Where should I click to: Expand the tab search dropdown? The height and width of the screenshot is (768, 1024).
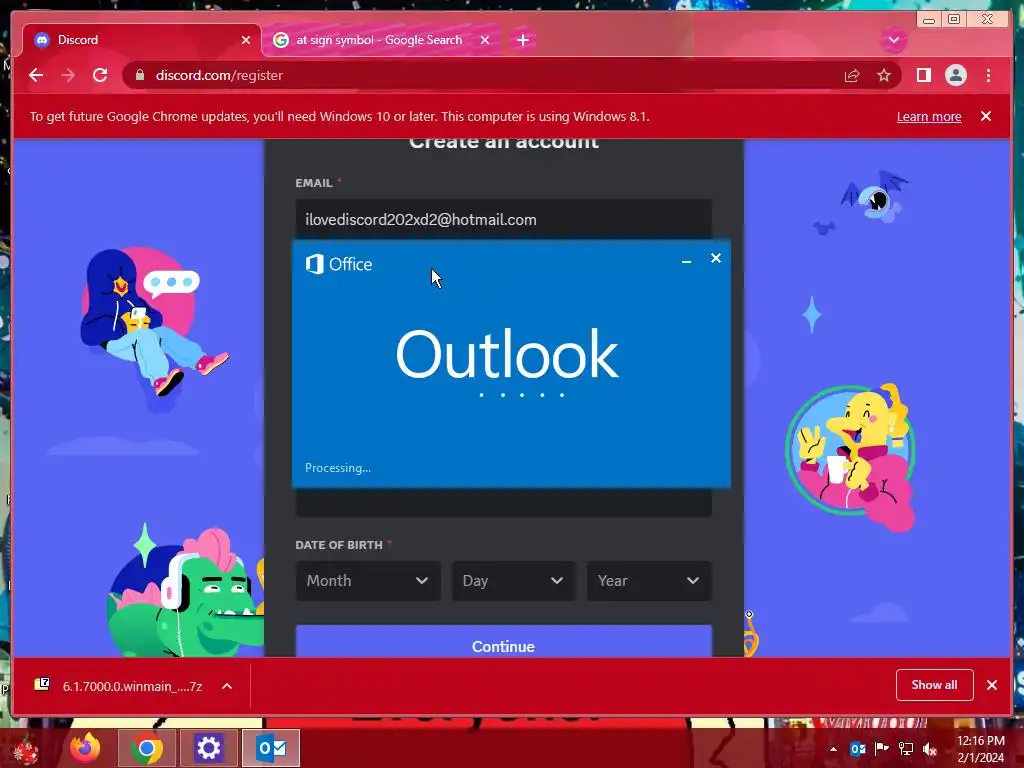point(893,40)
